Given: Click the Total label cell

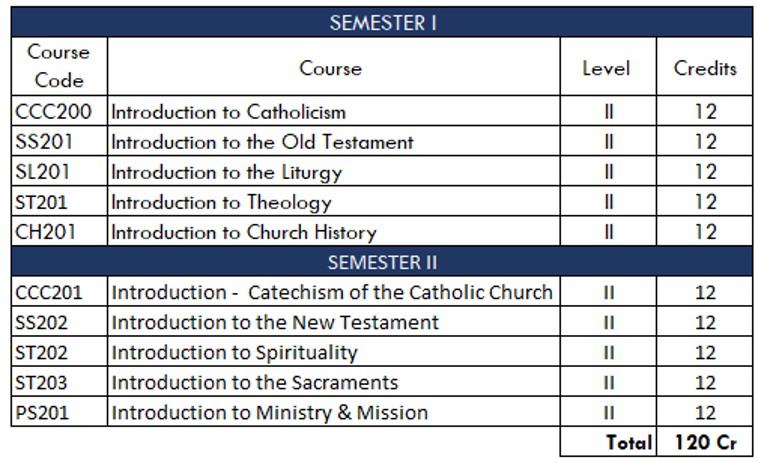Looking at the screenshot, I should [x=628, y=441].
